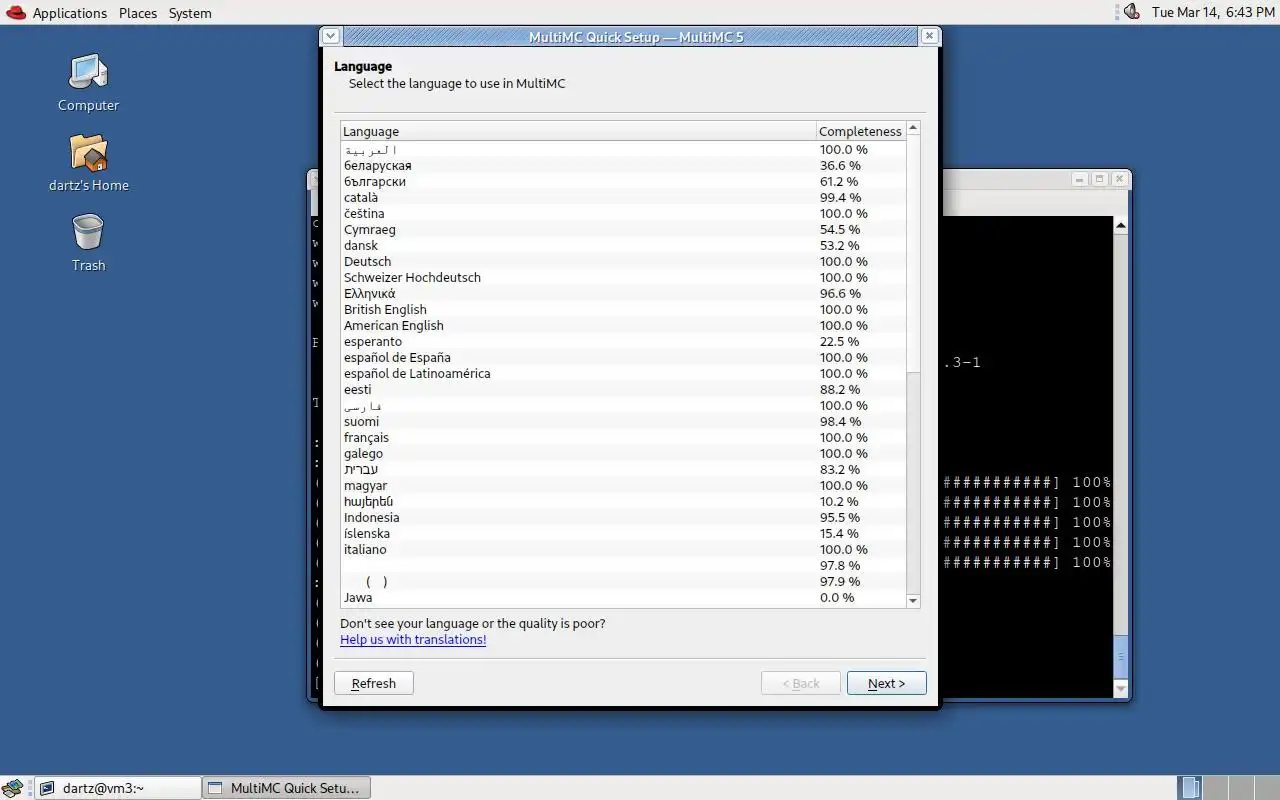Select the Hebrew עברית language row
Screen dimensions: 1280x800
coord(623,469)
